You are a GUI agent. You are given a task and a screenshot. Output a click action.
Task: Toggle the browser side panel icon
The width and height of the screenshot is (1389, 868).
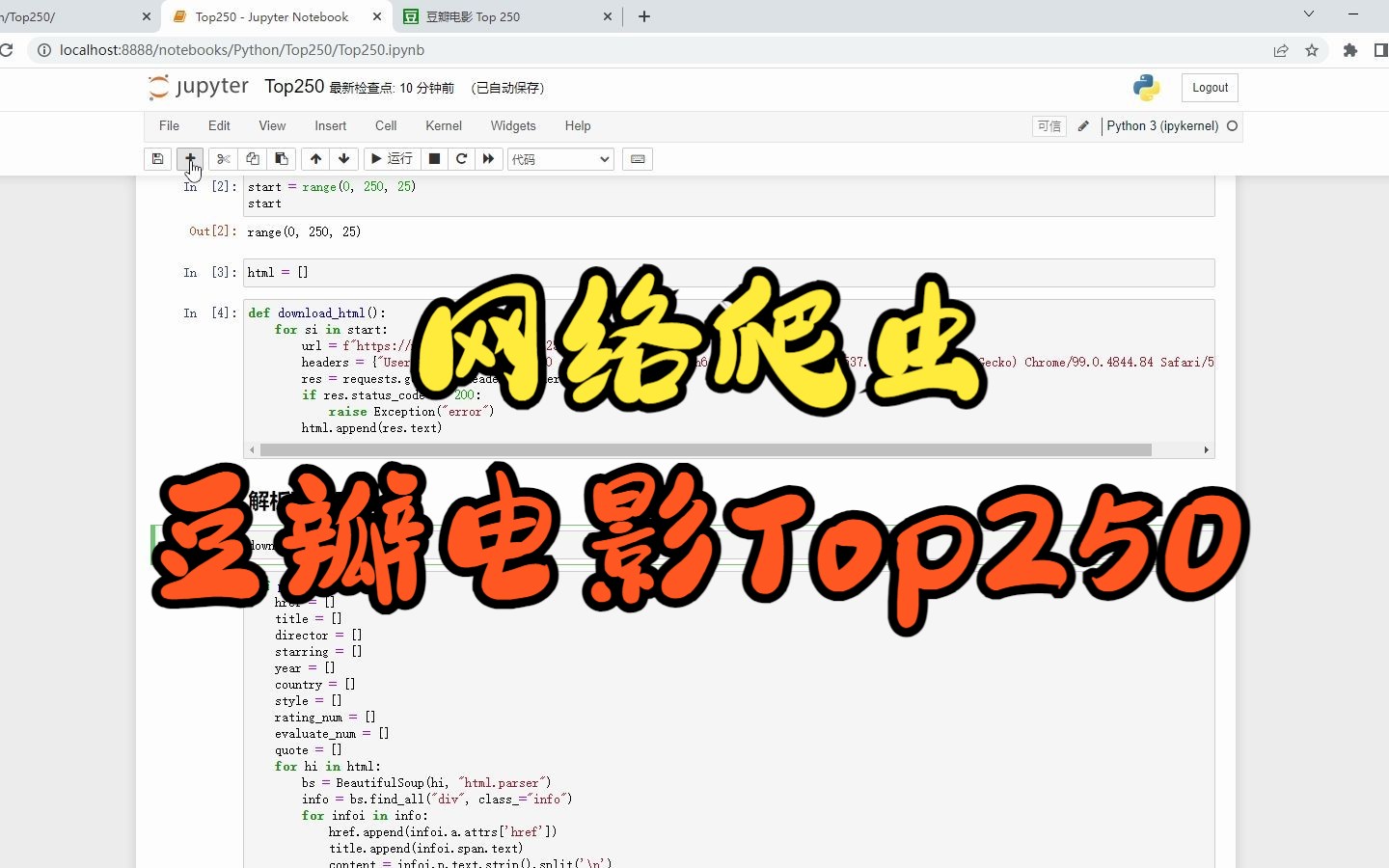[x=1381, y=50]
